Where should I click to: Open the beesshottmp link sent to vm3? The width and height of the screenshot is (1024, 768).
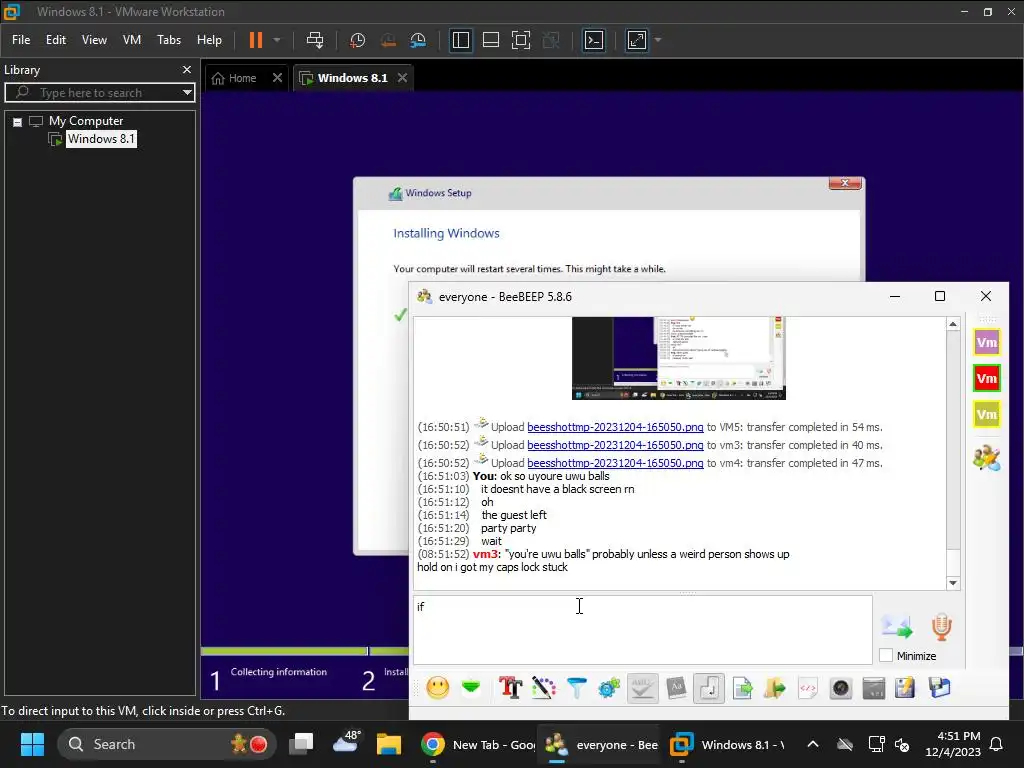click(615, 445)
